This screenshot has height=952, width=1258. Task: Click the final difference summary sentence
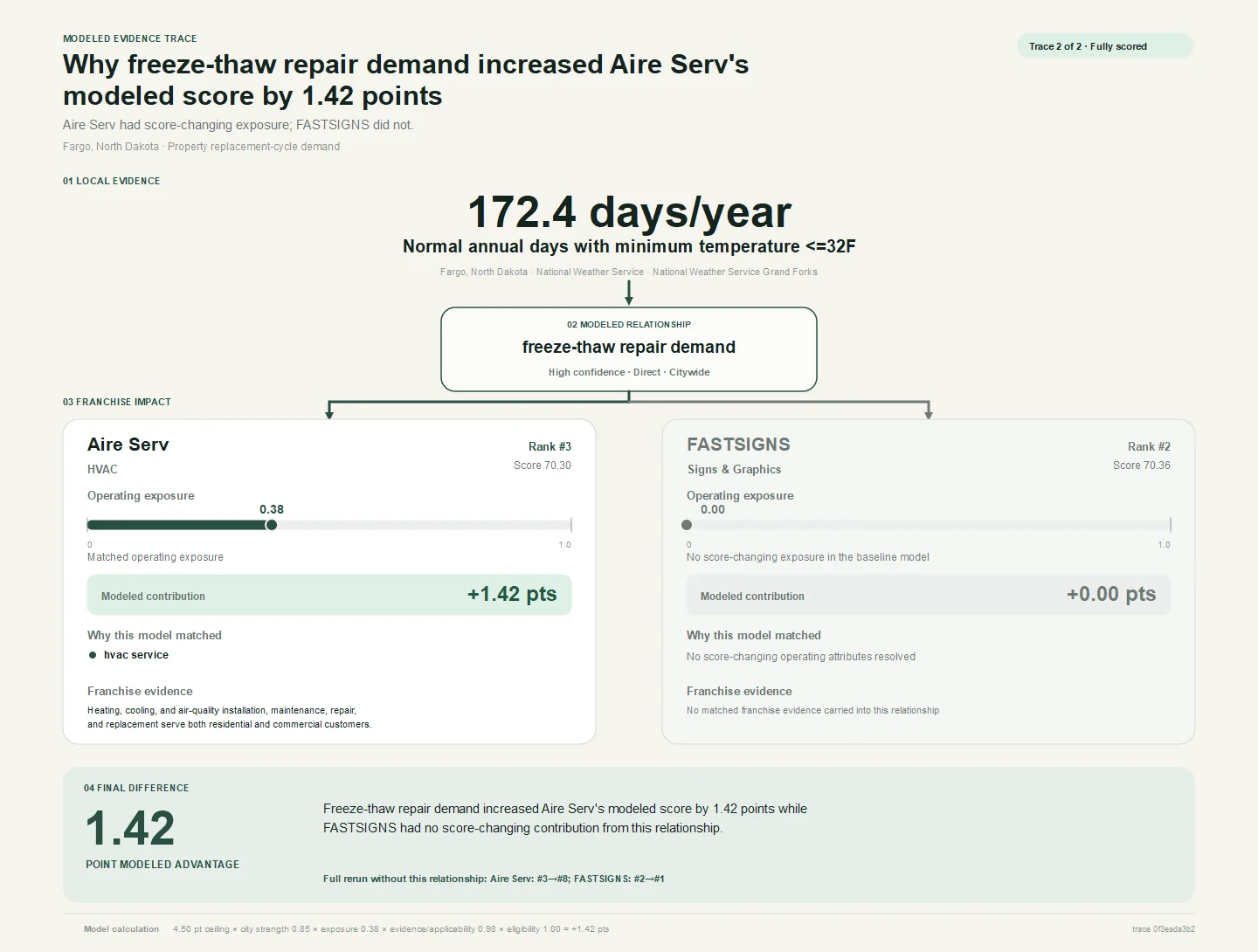(x=565, y=818)
